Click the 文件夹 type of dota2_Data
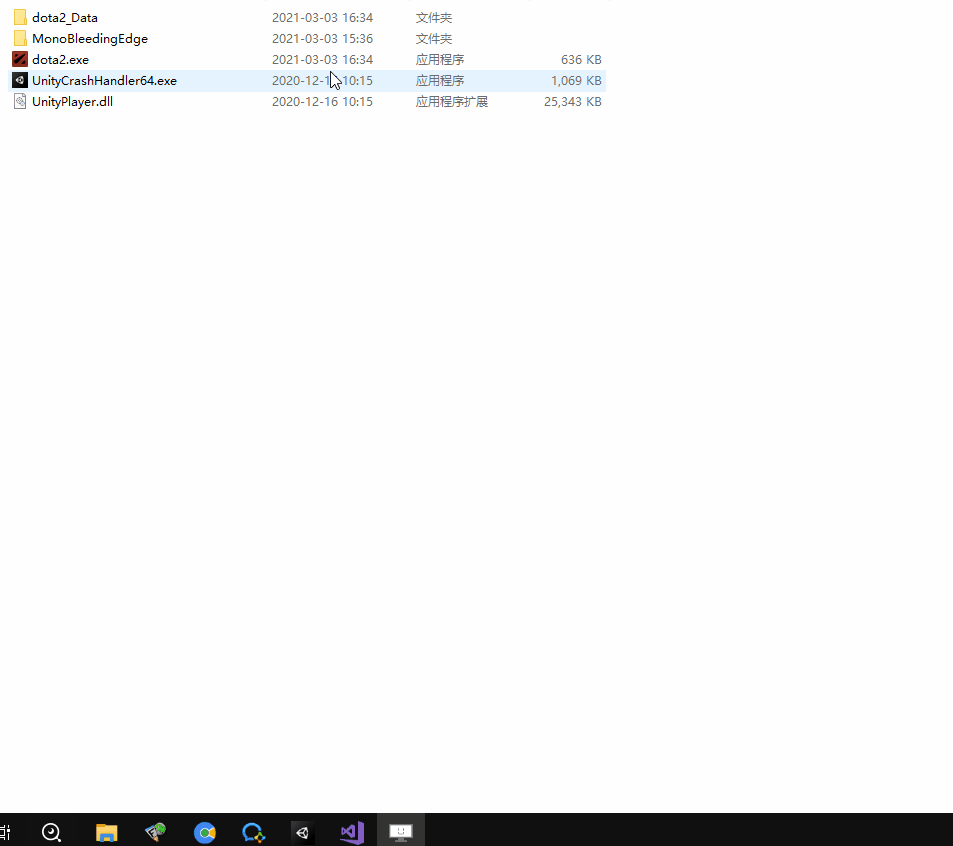Image resolution: width=953 pixels, height=846 pixels. 434,18
